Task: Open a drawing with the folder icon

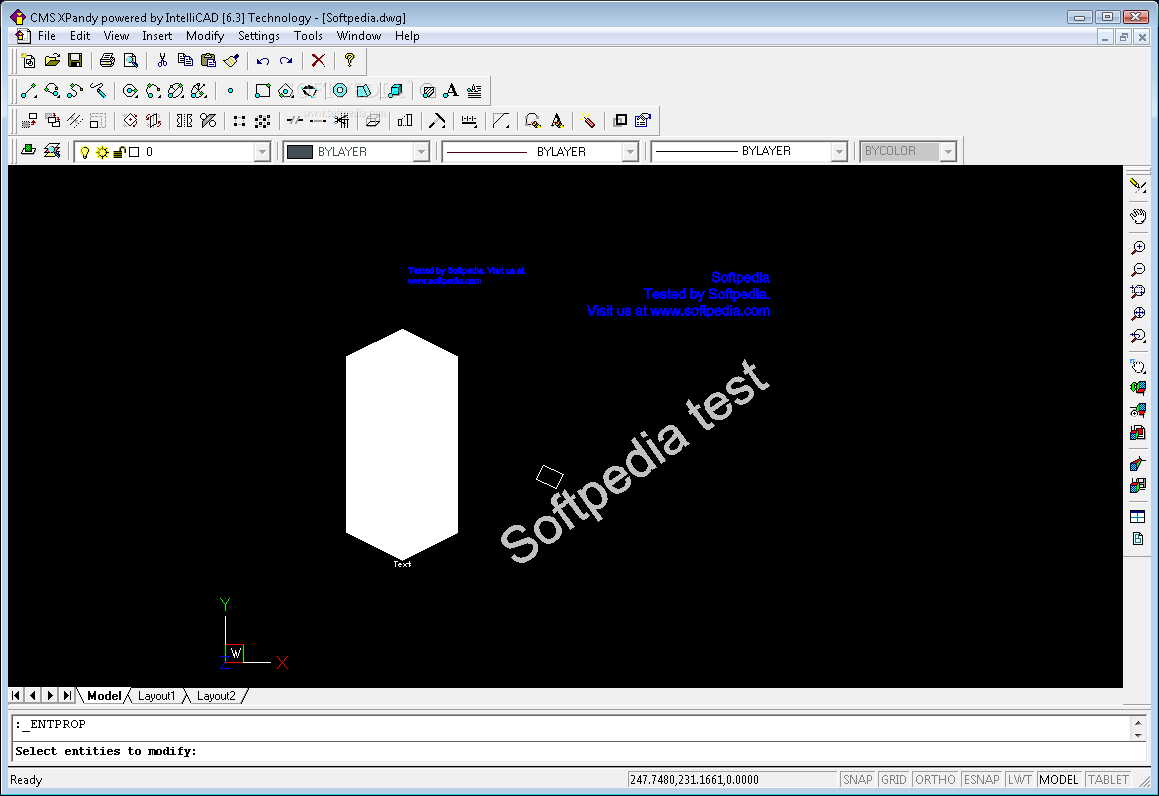Action: click(52, 61)
